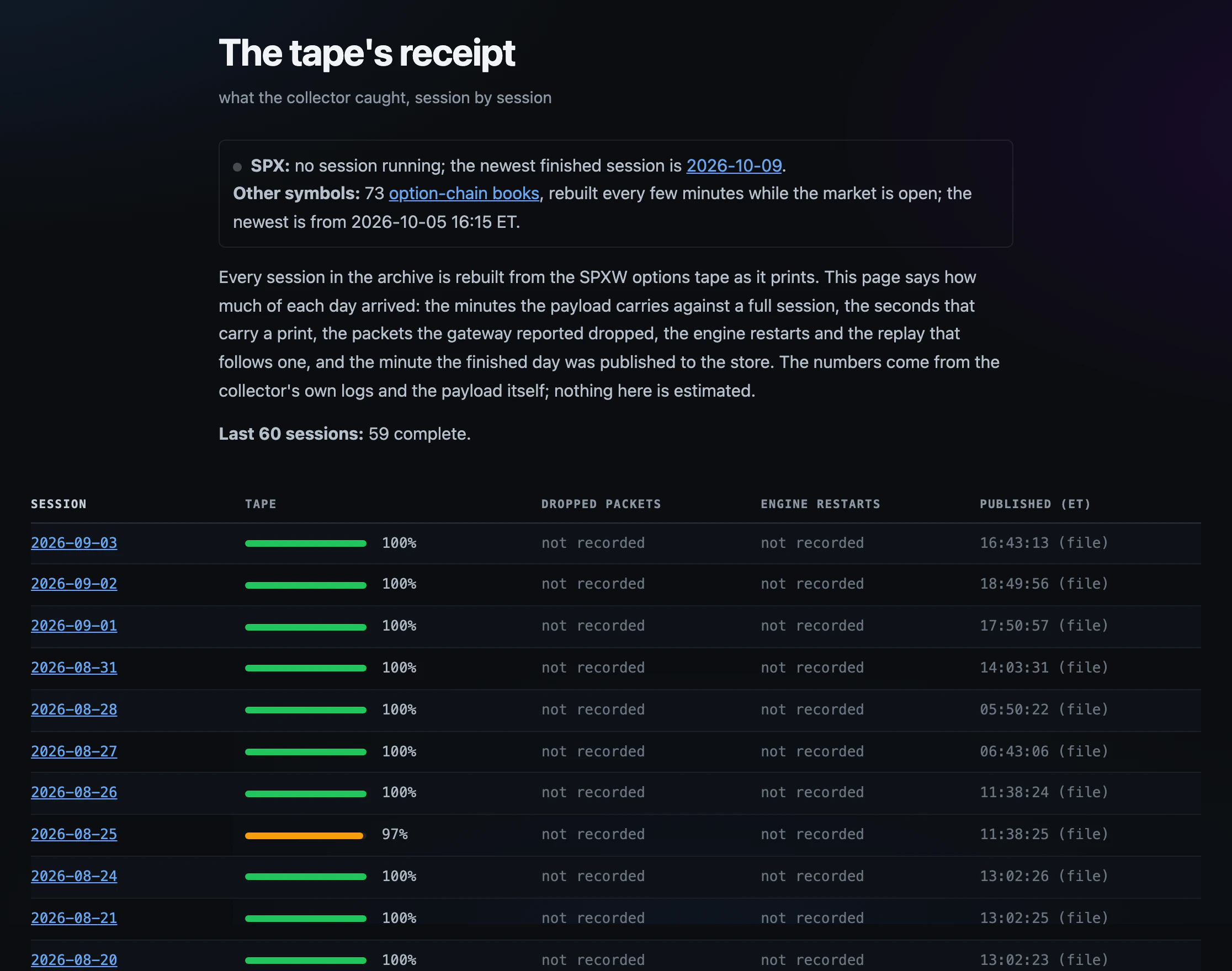1232x971 pixels.
Task: Open the newest finished session 2026-10-09 link
Action: 734,166
